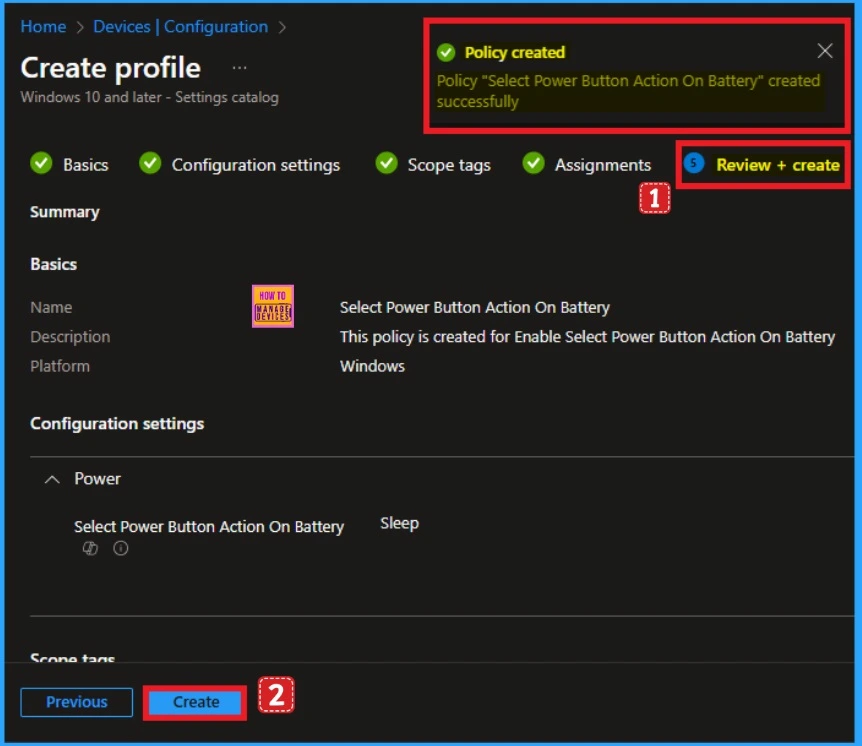This screenshot has height=746, width=862.
Task: Collapse the Power settings section
Action: pyautogui.click(x=52, y=479)
